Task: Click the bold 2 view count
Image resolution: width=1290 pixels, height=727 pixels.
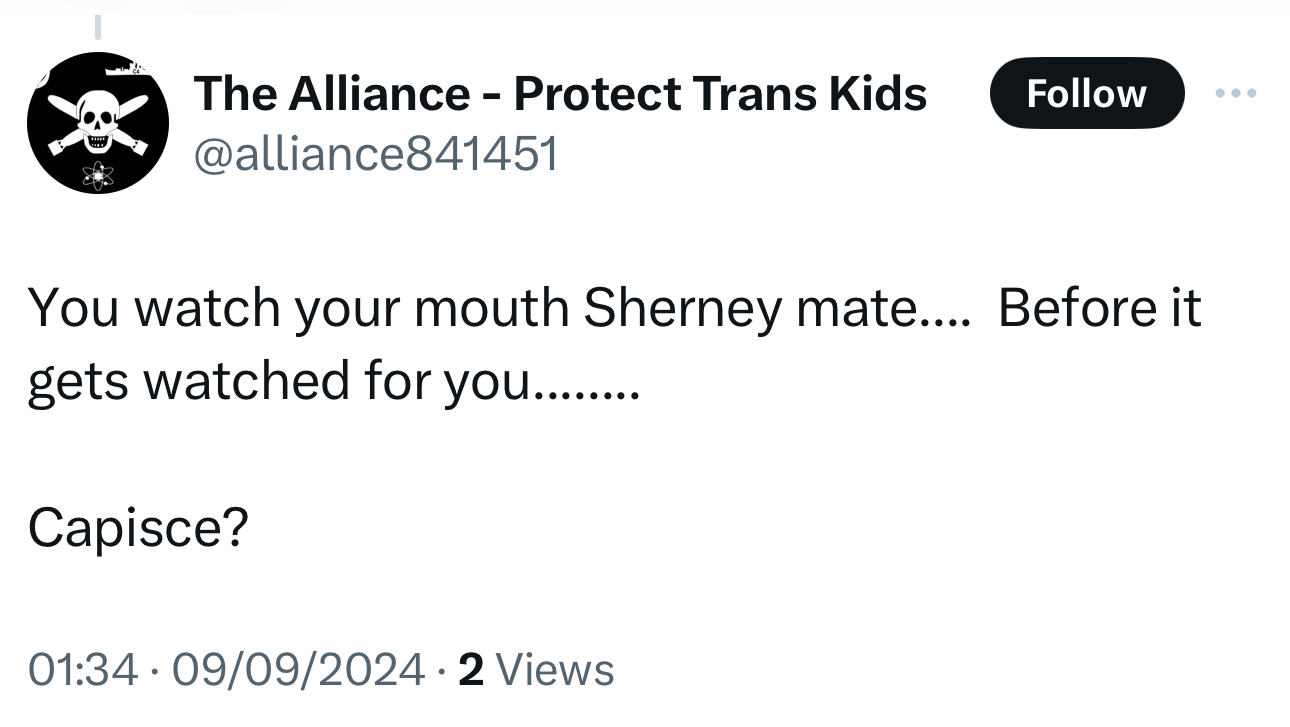Action: point(470,669)
